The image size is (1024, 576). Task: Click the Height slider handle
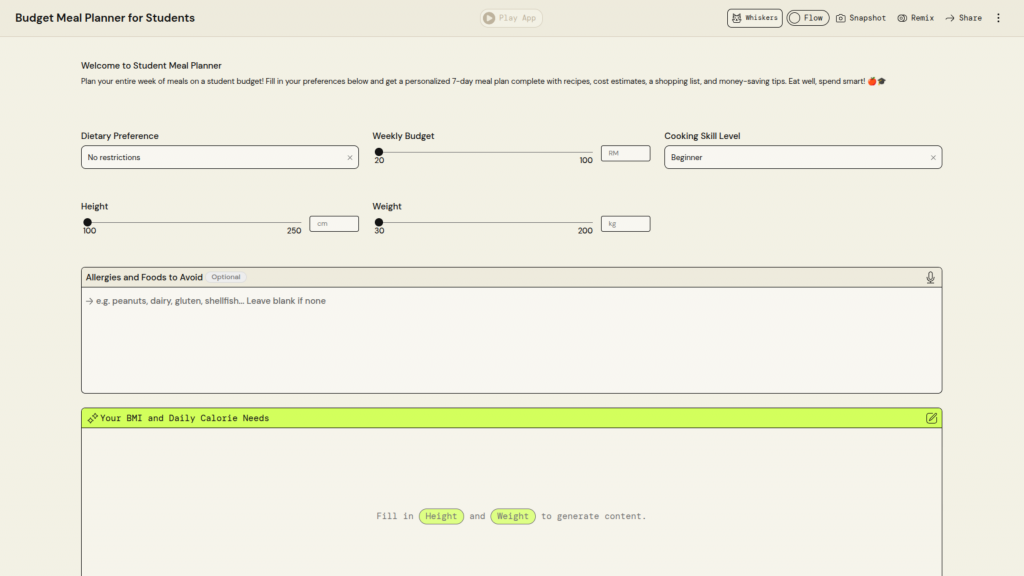click(88, 222)
